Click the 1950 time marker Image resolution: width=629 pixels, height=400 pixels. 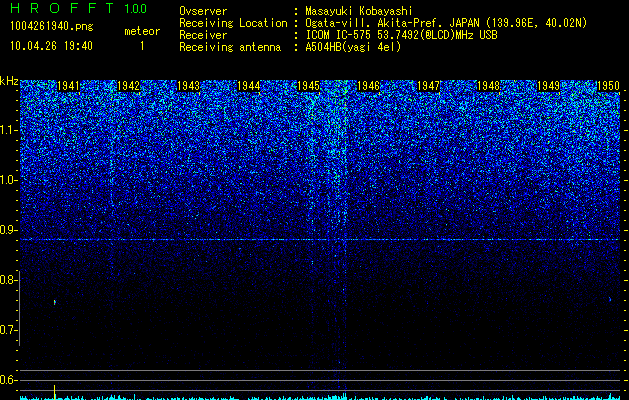coord(608,86)
